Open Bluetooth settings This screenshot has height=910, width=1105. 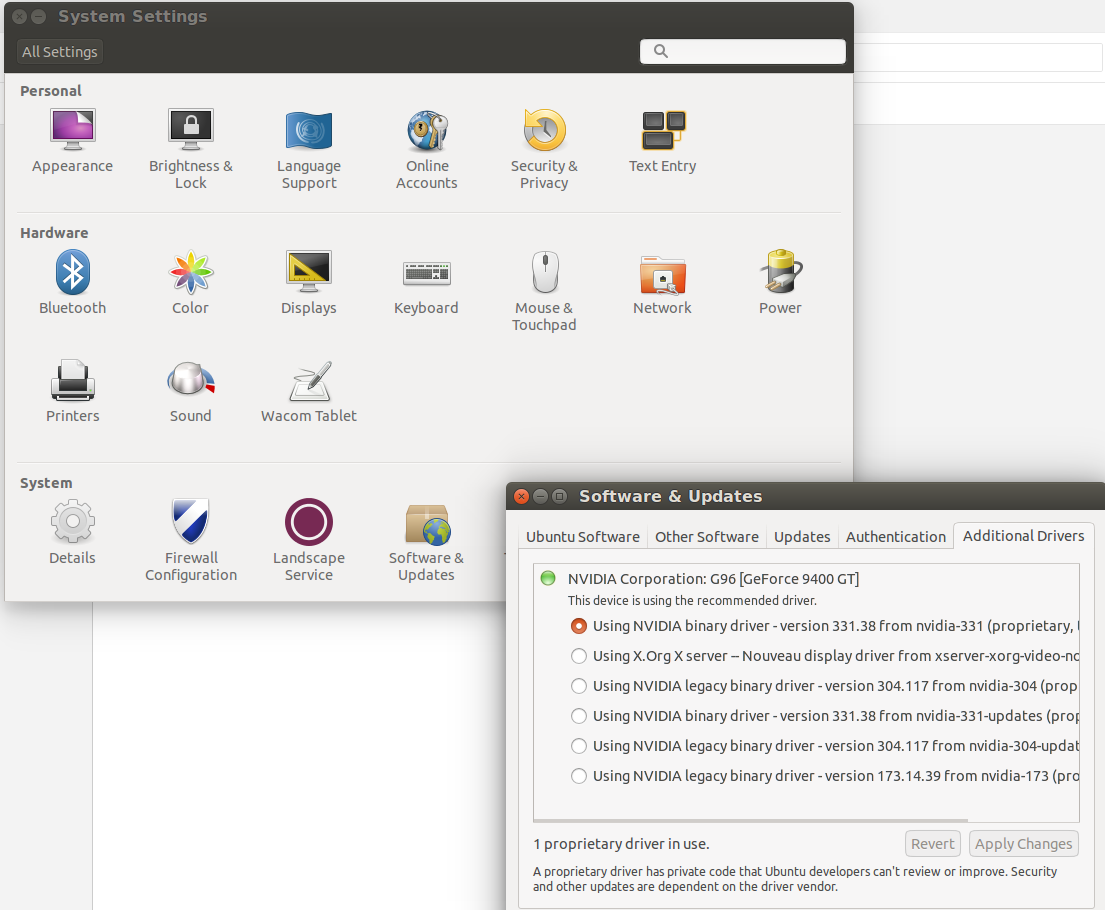(x=73, y=283)
